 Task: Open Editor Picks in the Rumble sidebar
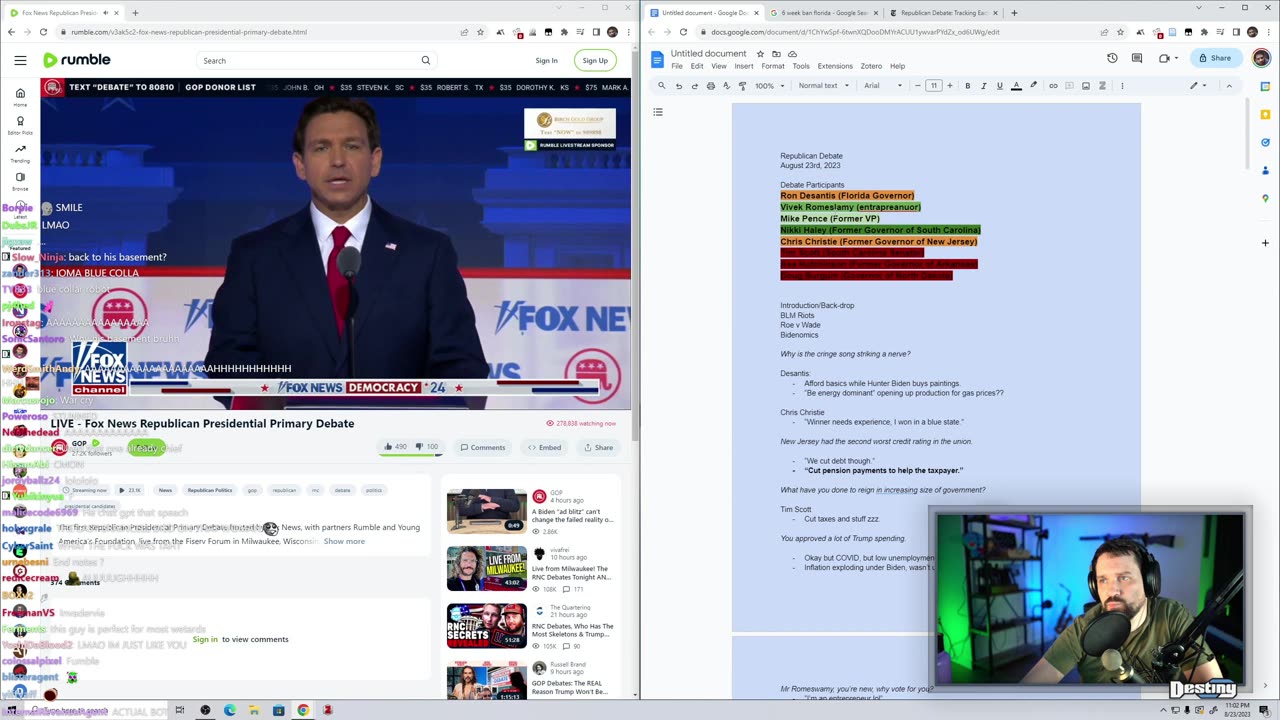(x=20, y=125)
